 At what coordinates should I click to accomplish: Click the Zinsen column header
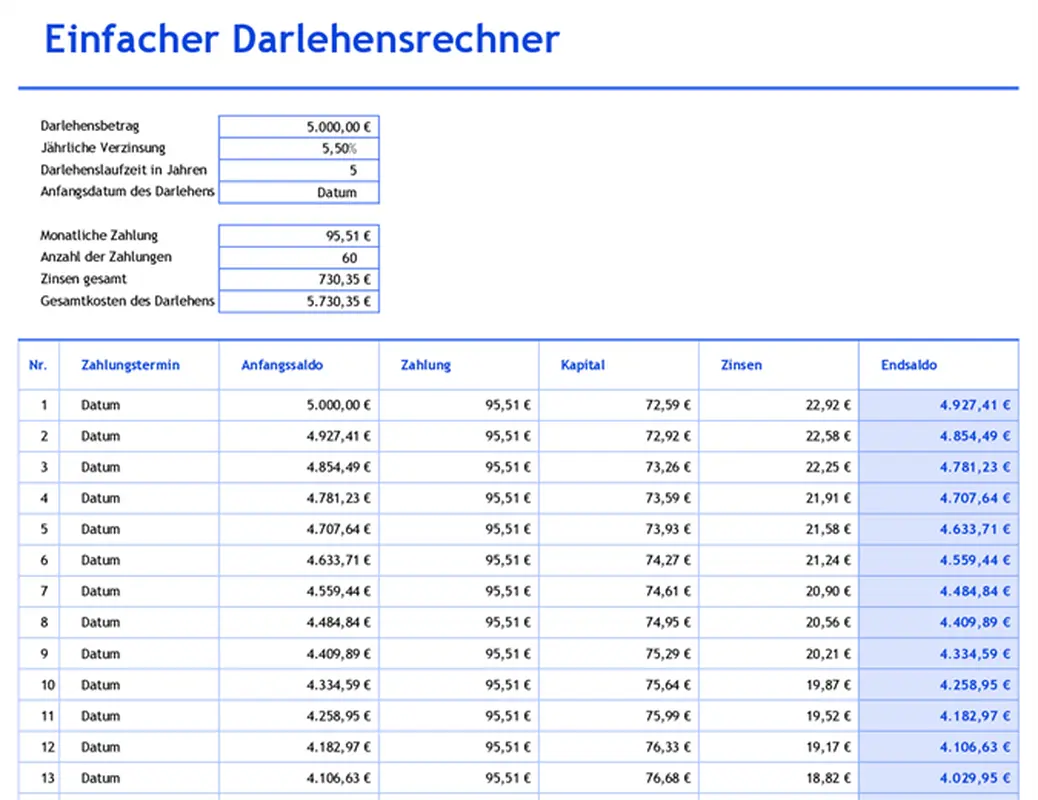click(778, 365)
